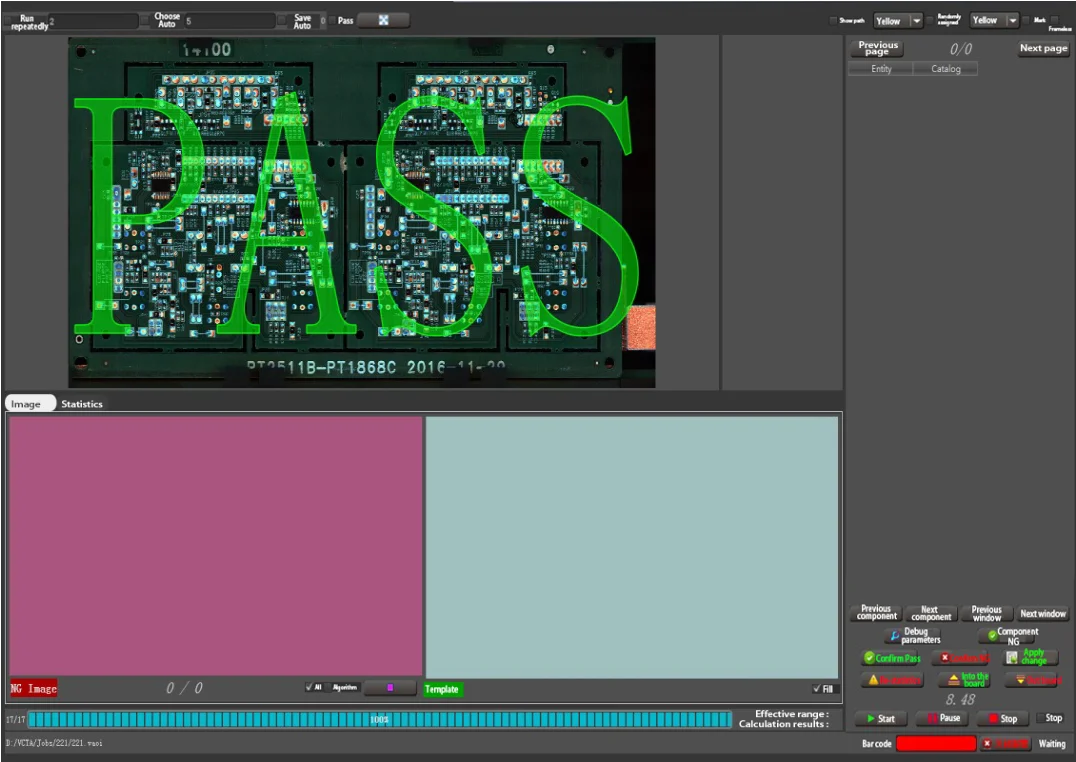
Task: Click the red Stop button
Action: pyautogui.click(x=1002, y=718)
